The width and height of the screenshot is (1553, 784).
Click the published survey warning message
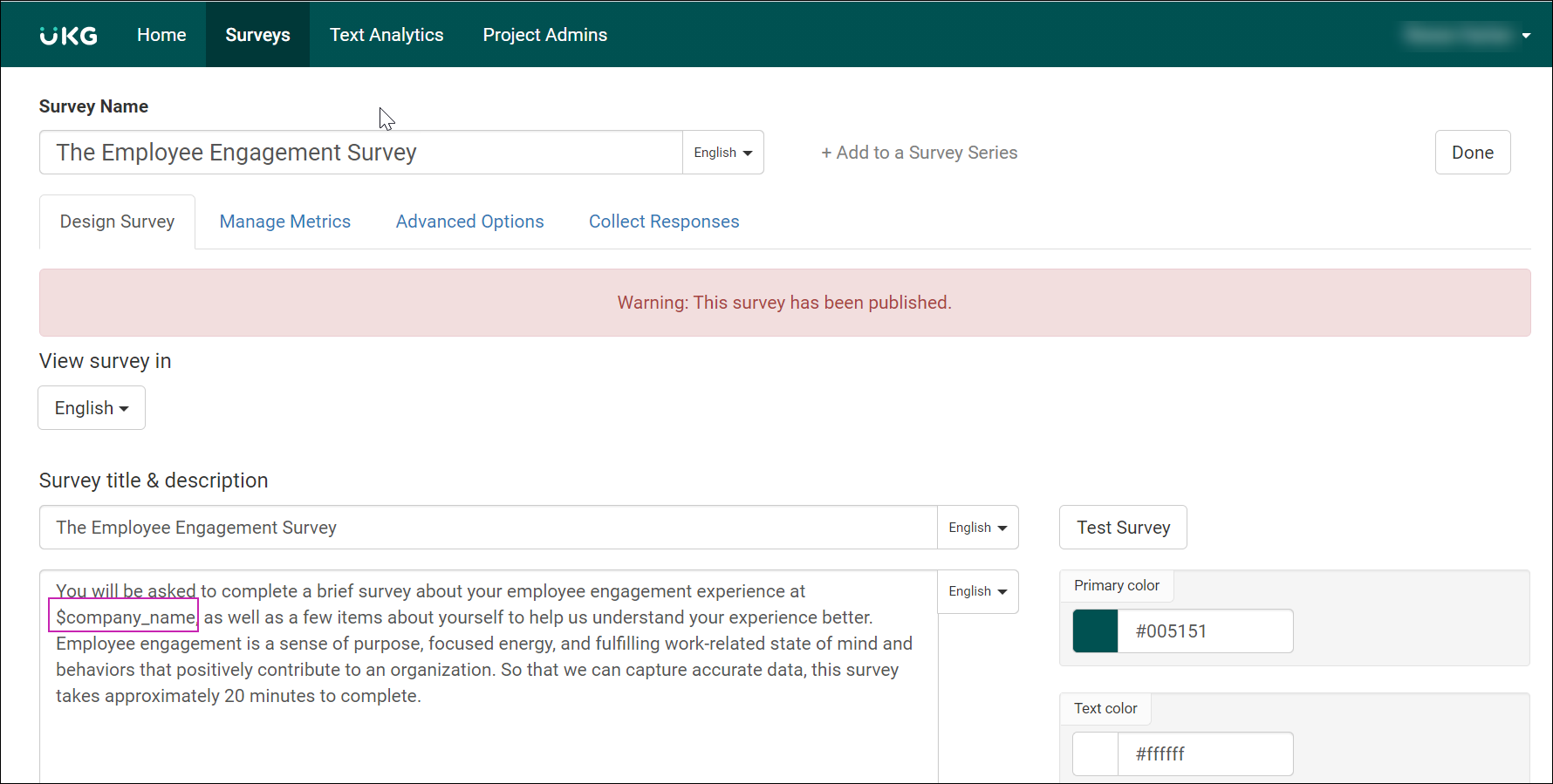click(x=784, y=303)
